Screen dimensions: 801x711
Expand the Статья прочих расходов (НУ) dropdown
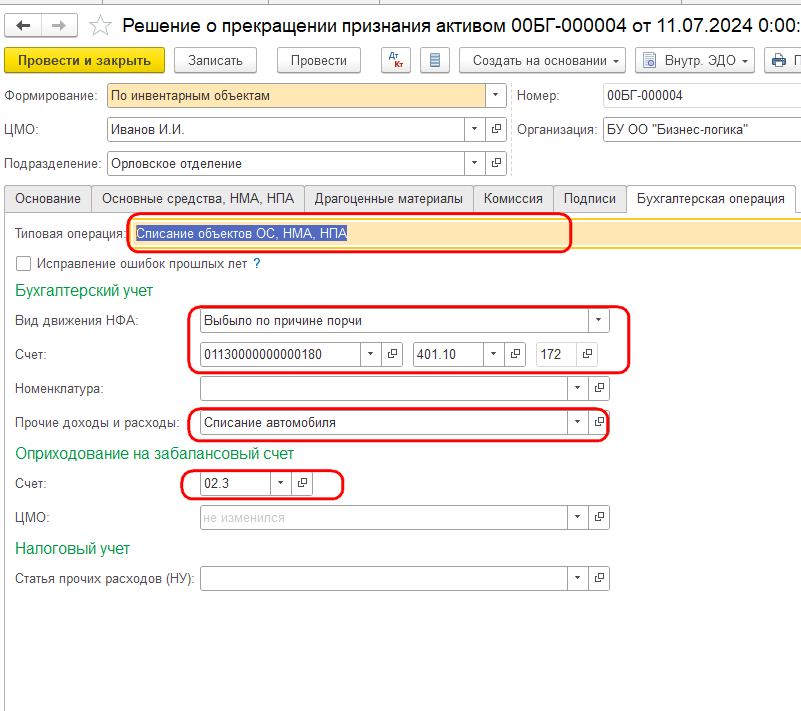point(578,578)
